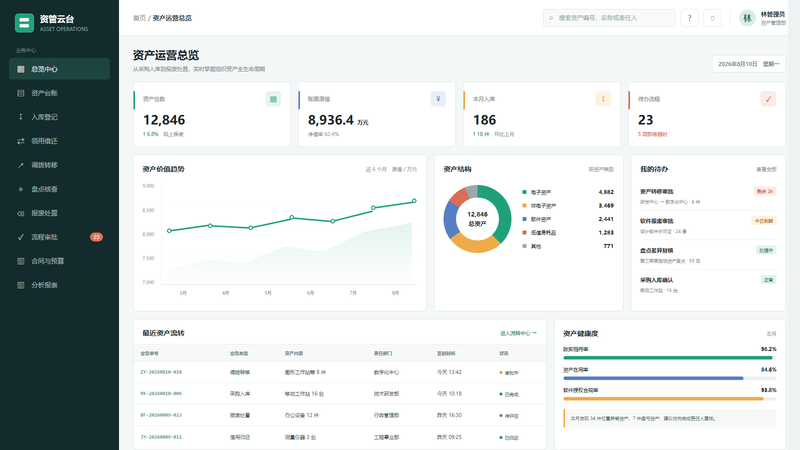Click order number ZY-20260810-018

click(x=161, y=372)
